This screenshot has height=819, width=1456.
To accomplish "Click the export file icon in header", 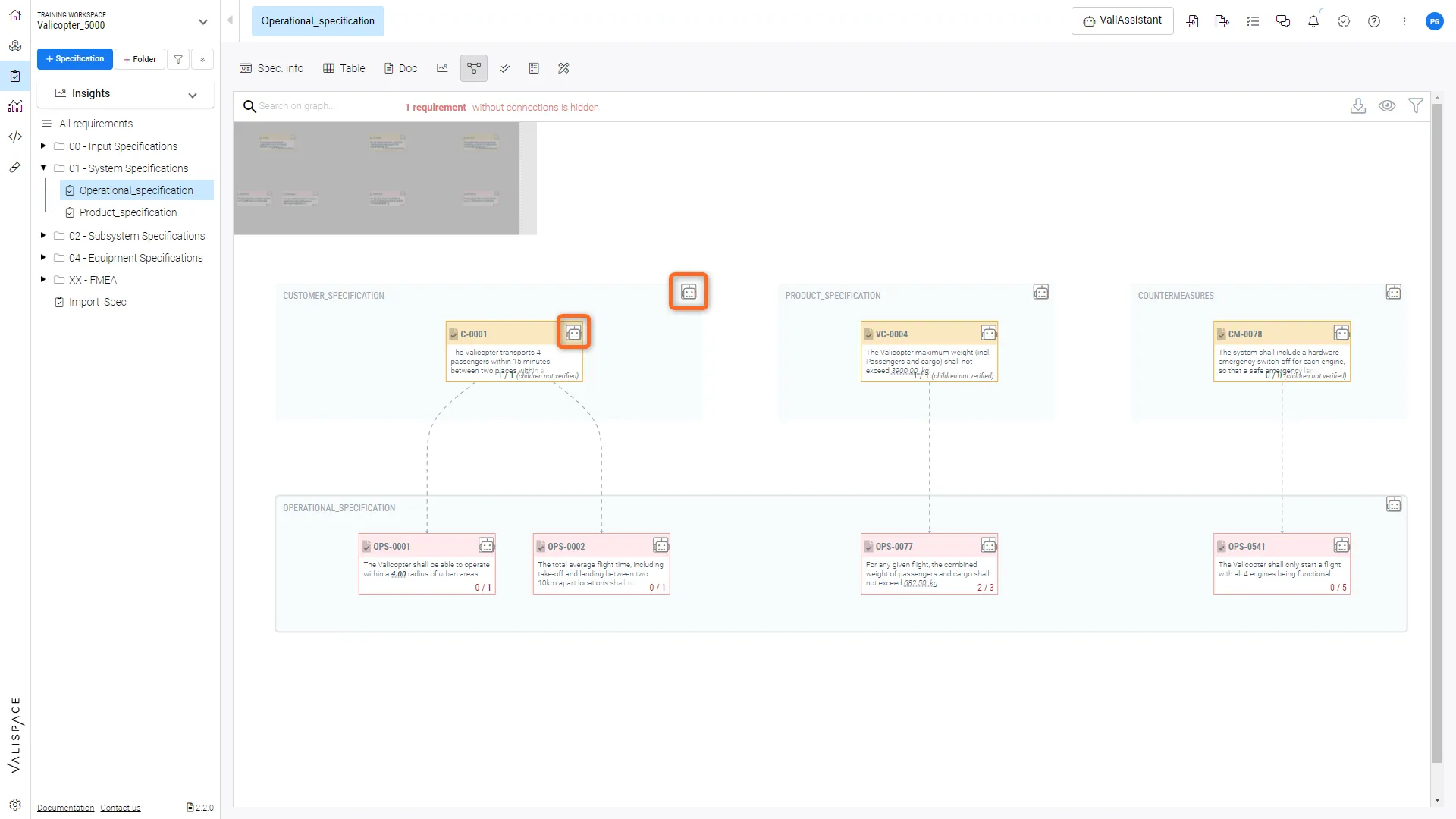I will coord(1222,21).
